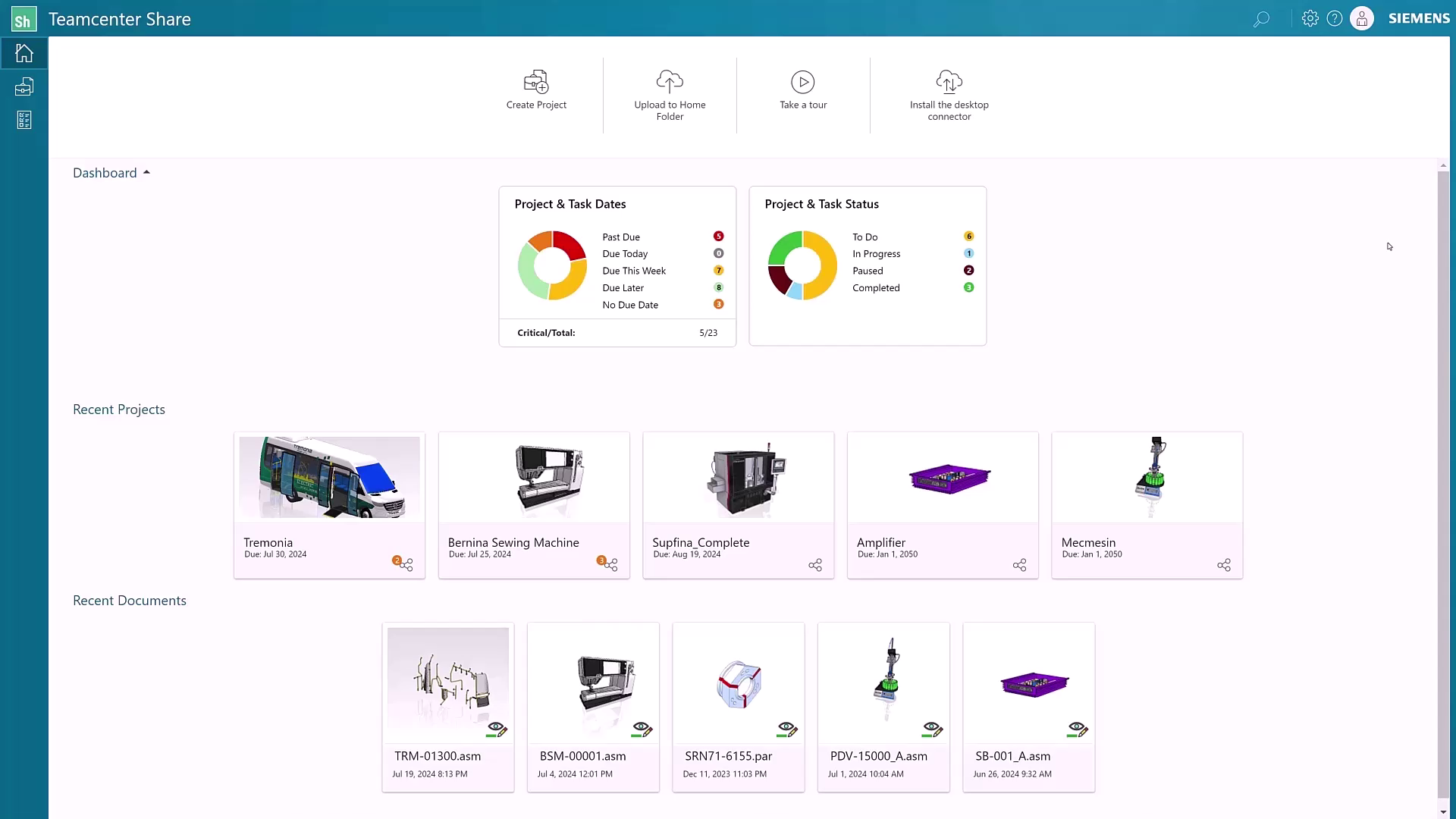1456x819 pixels.
Task: Click the scrollbar up arrow
Action: point(1443,165)
